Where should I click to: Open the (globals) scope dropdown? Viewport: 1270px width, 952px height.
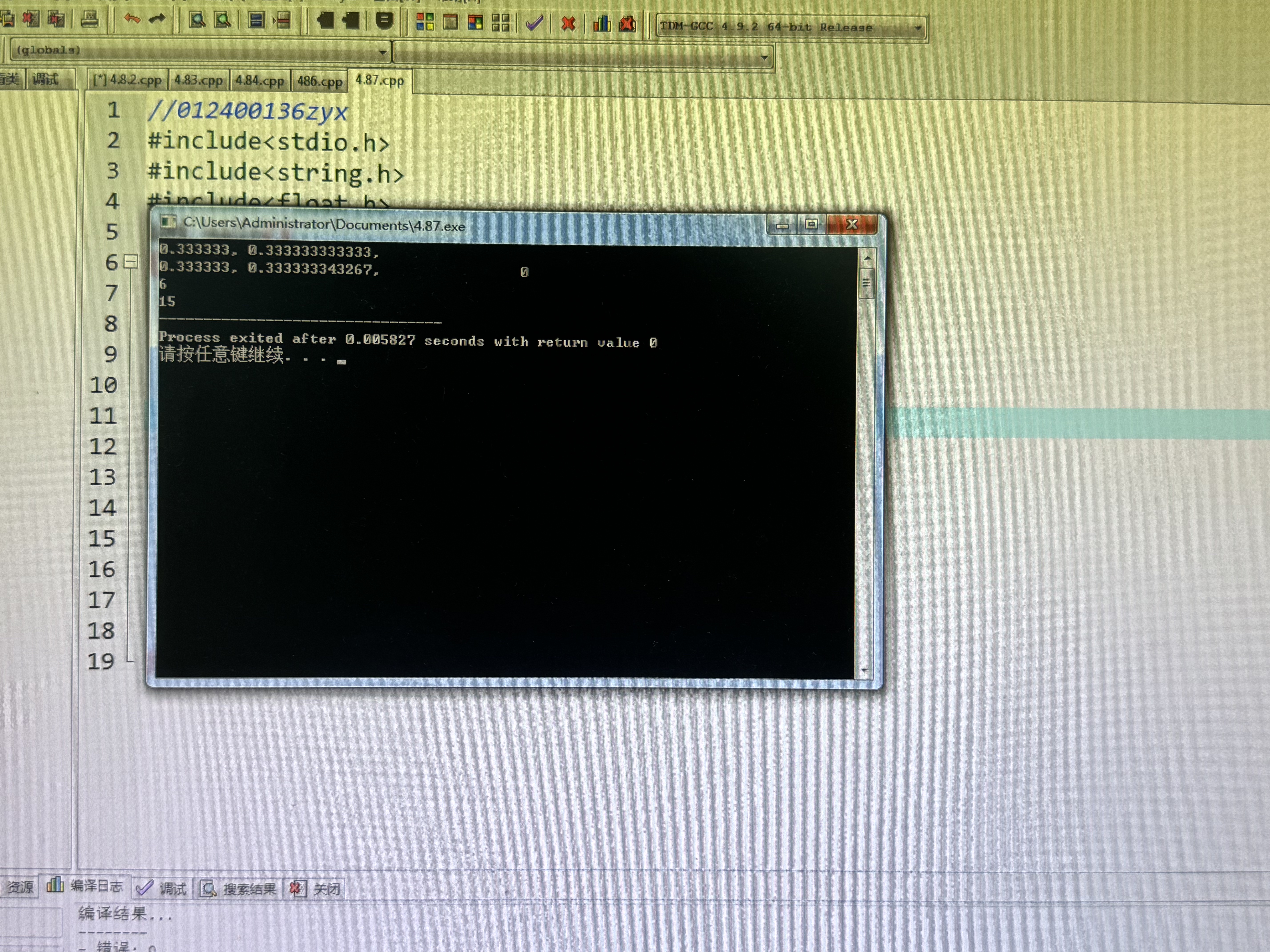click(x=200, y=51)
